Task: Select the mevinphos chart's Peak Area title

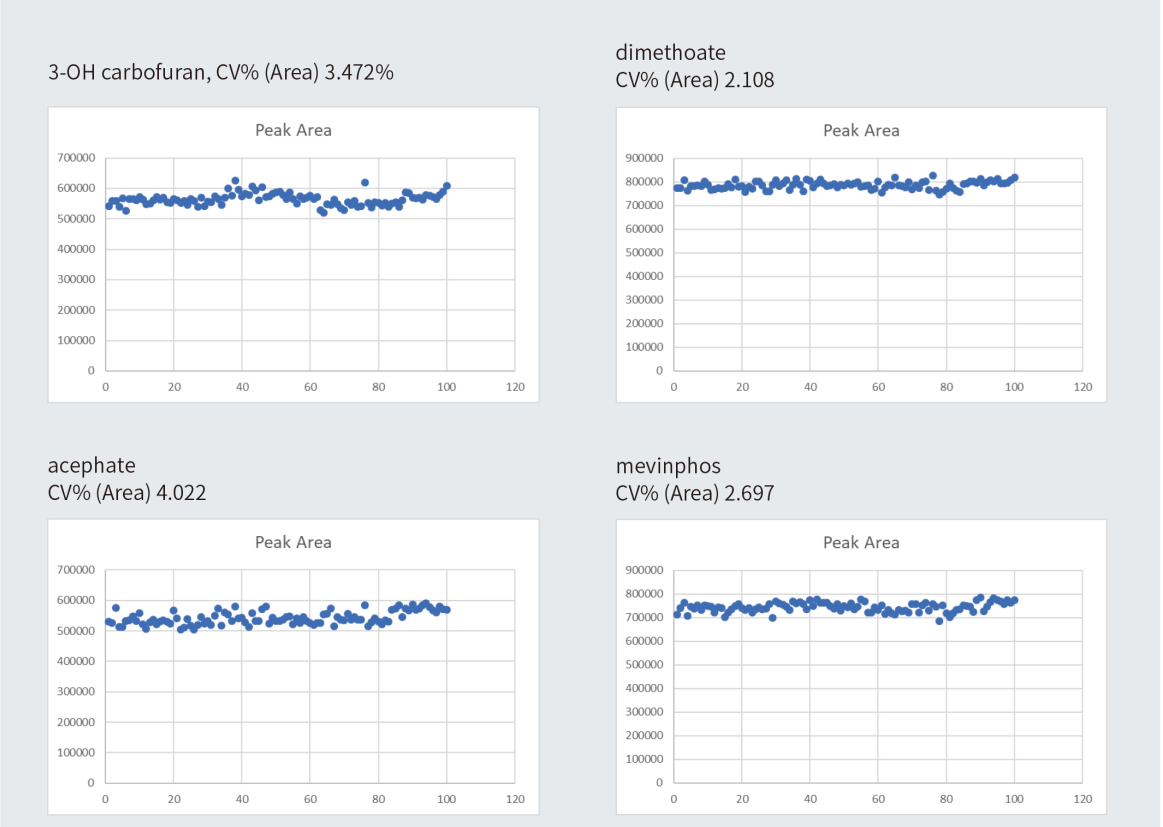Action: pyautogui.click(x=861, y=542)
